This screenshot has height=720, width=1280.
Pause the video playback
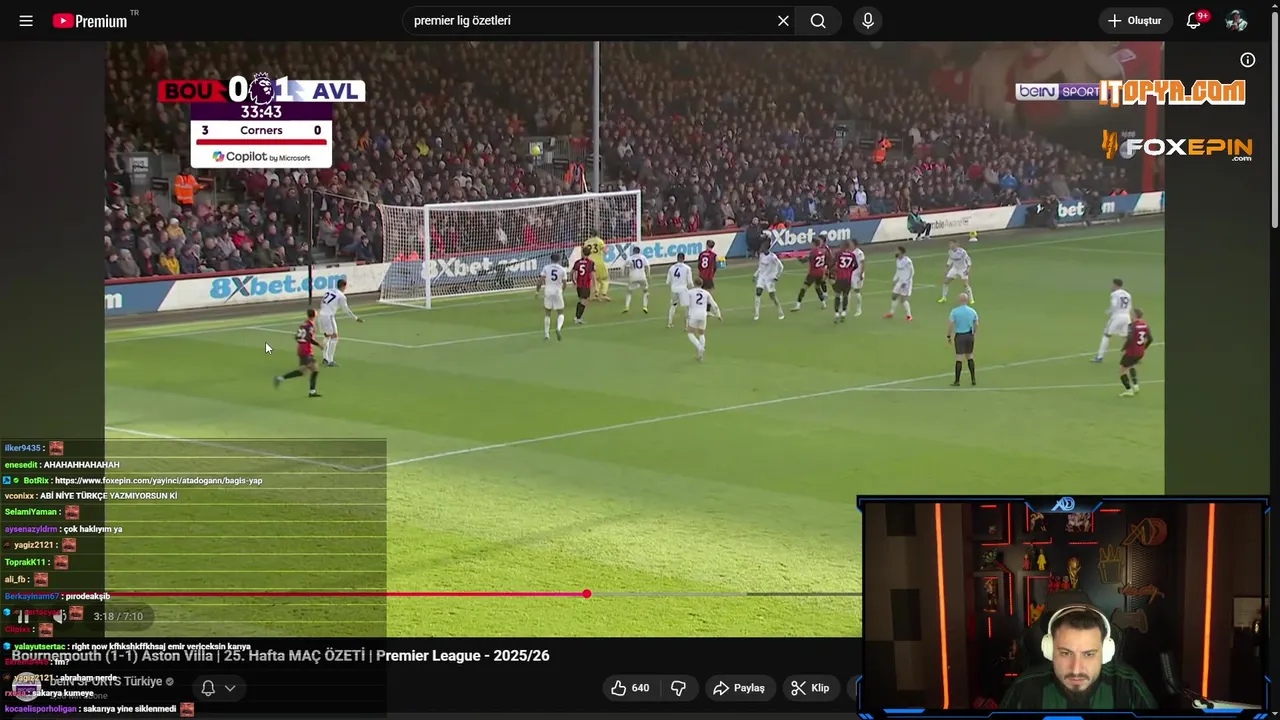pos(22,617)
